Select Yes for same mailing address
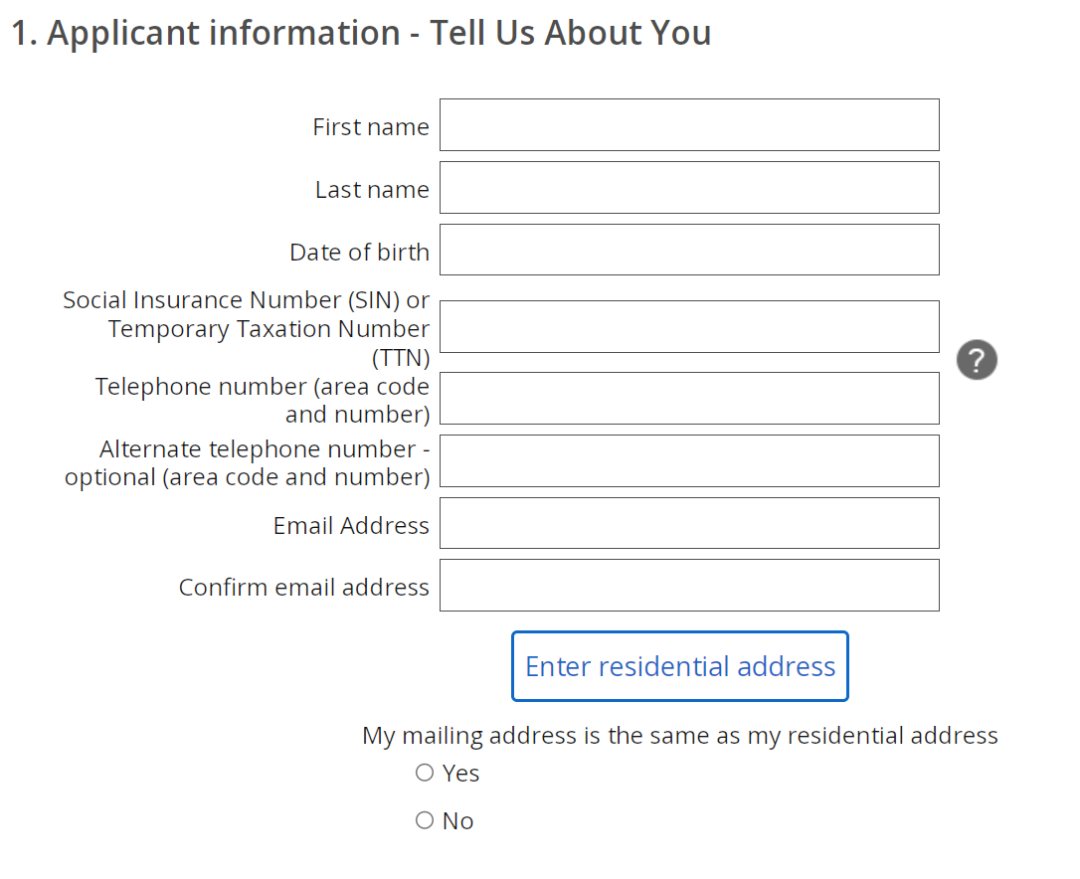The width and height of the screenshot is (1080, 879). (x=424, y=772)
